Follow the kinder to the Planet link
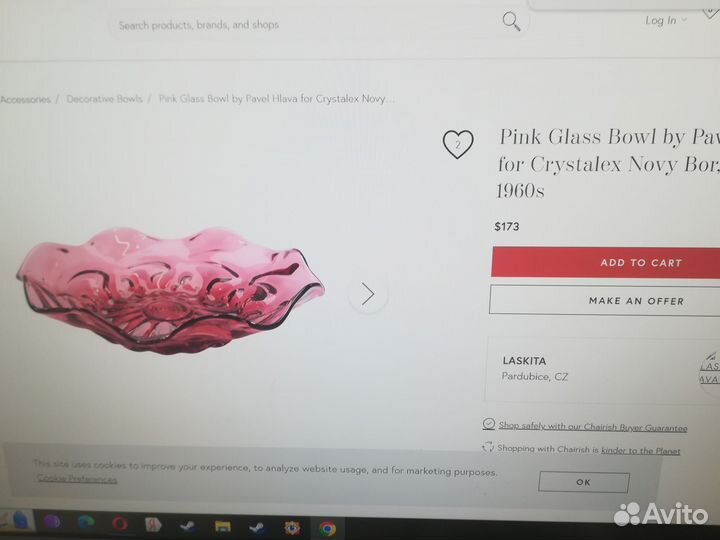This screenshot has width=720, height=540. coord(641,451)
